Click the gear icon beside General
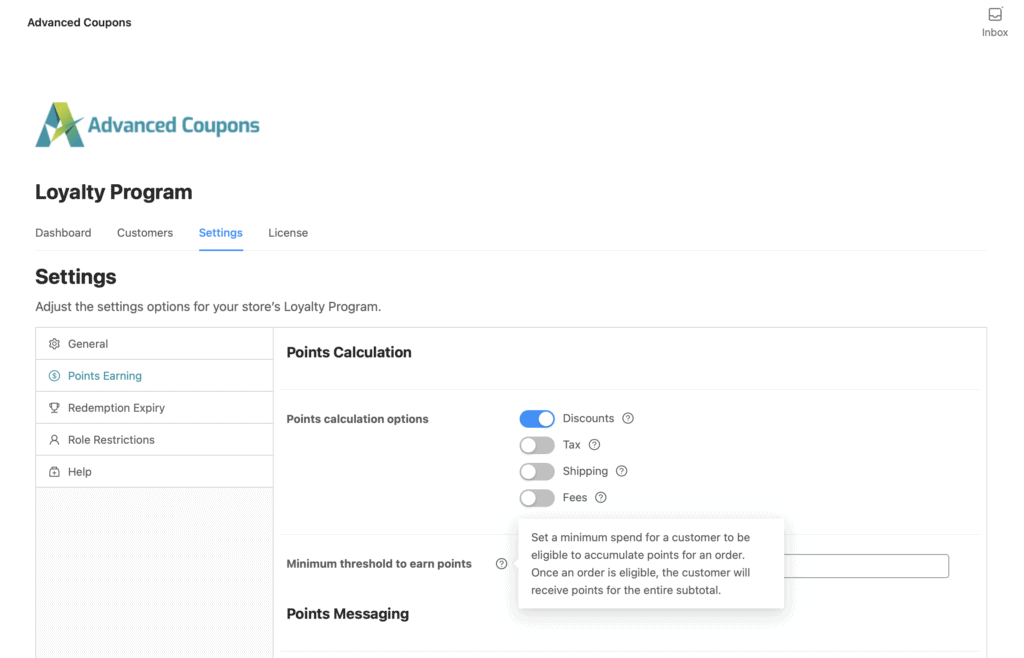 click(55, 344)
